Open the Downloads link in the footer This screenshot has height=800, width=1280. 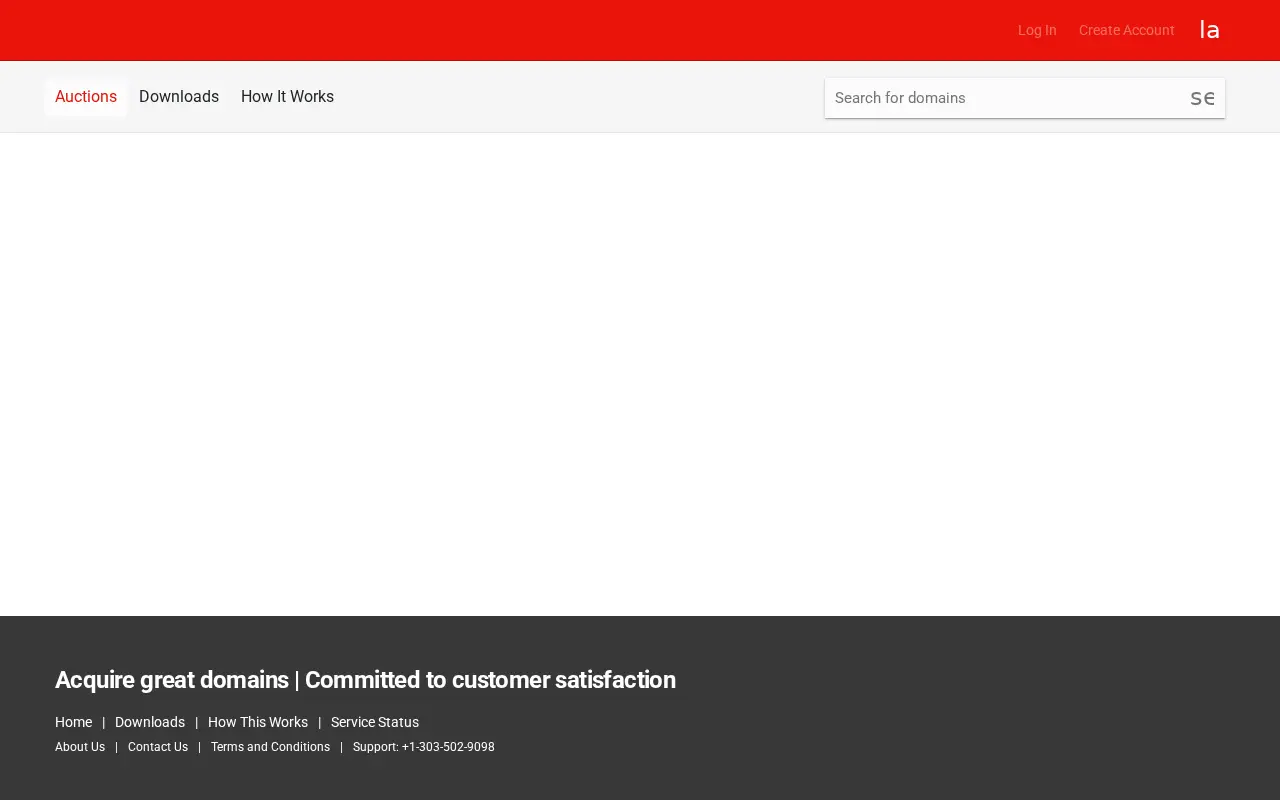[150, 722]
